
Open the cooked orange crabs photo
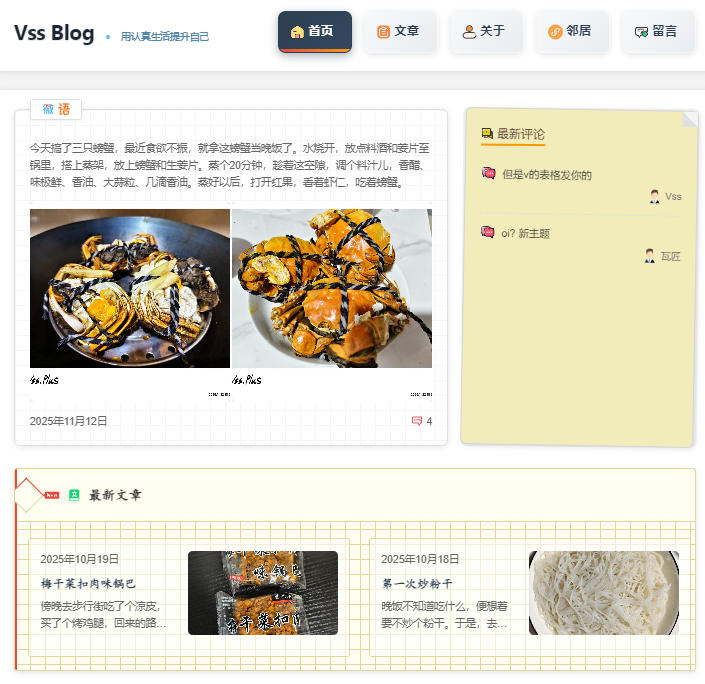tap(332, 288)
